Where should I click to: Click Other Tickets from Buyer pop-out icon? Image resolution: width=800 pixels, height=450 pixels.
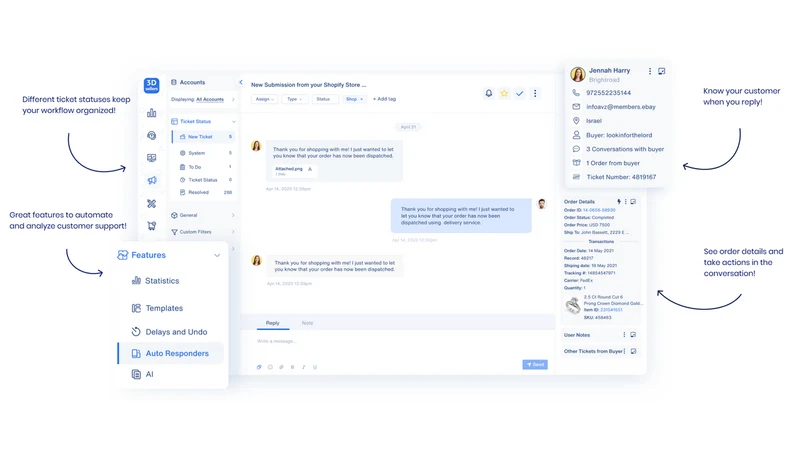(x=633, y=351)
